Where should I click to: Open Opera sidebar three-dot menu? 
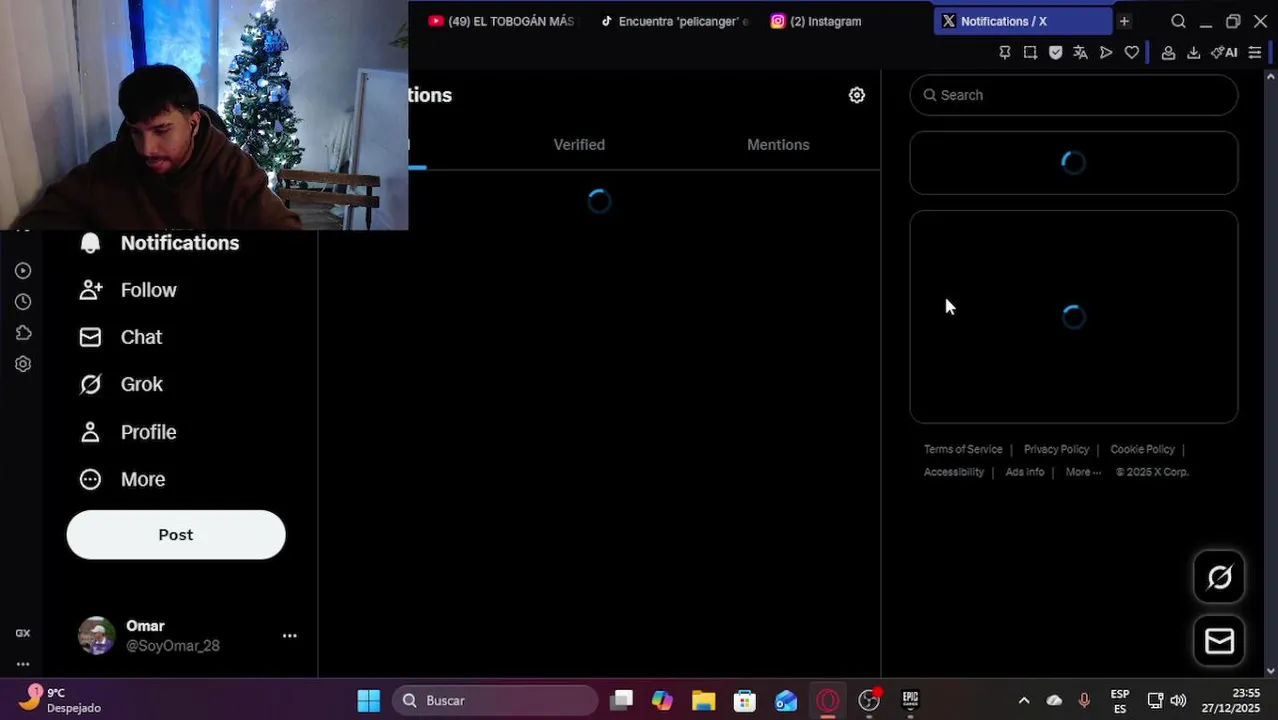pyautogui.click(x=23, y=664)
